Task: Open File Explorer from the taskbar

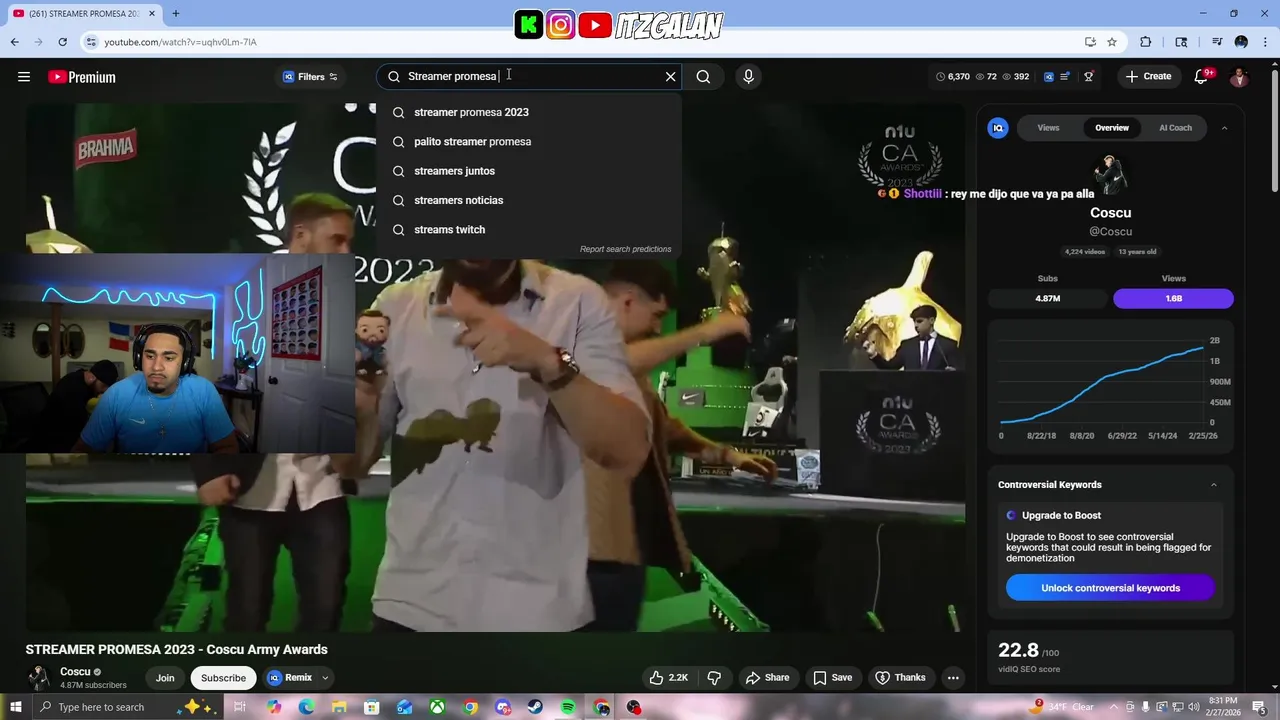Action: pyautogui.click(x=339, y=707)
